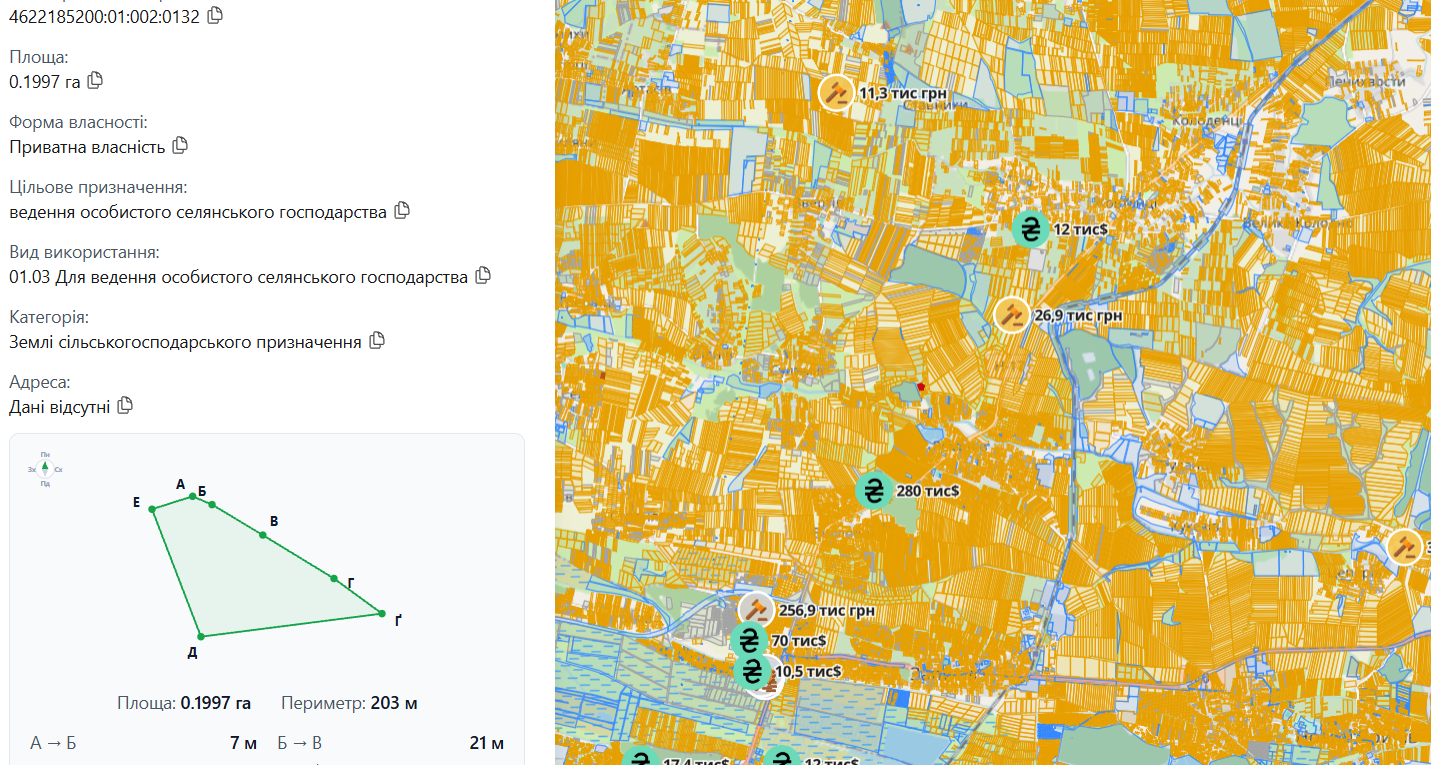The image size is (1431, 765).
Task: Click the Периметр: 203 м text
Action: (x=350, y=703)
